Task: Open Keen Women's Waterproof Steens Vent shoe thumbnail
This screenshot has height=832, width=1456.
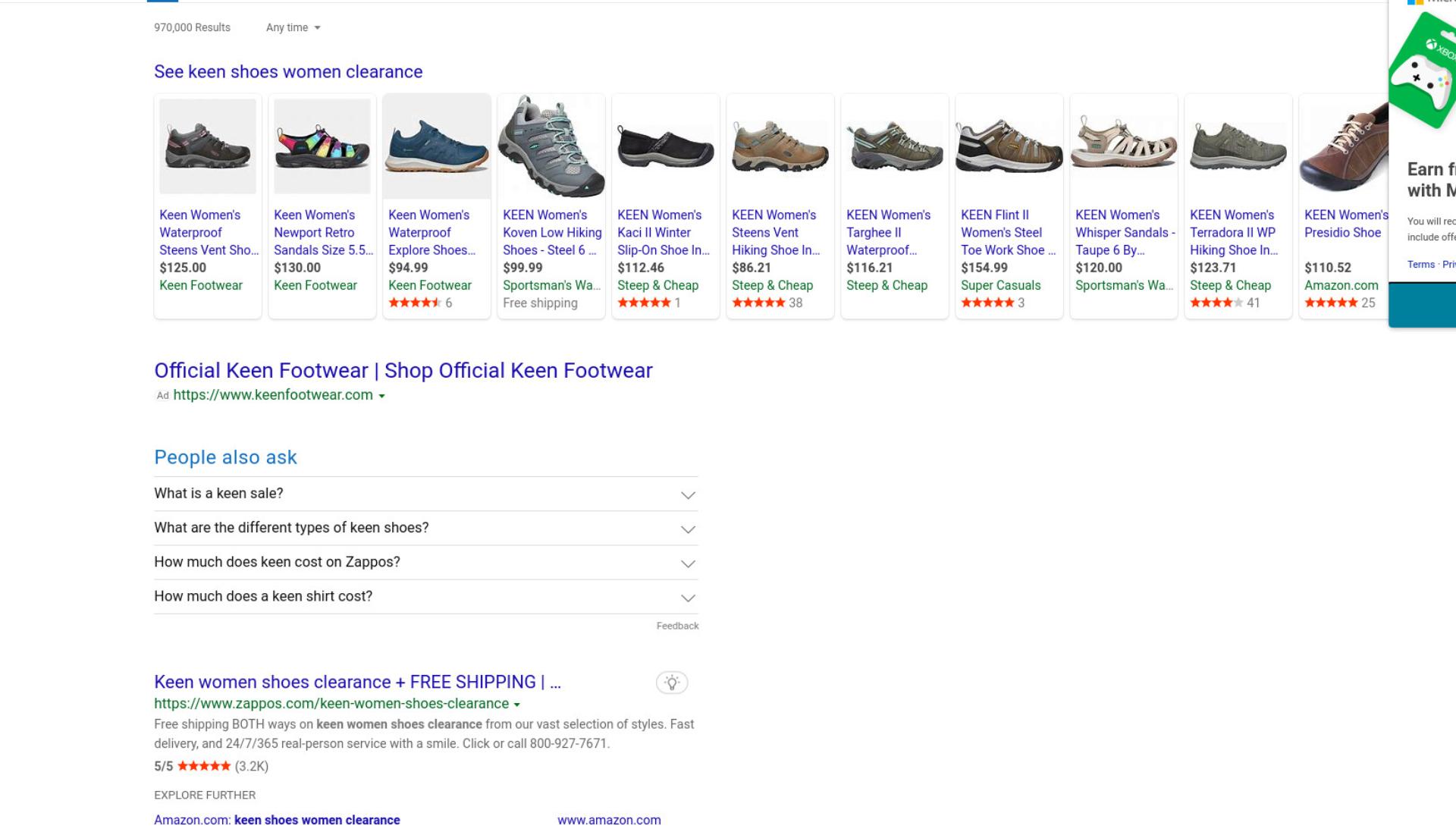Action: pyautogui.click(x=208, y=146)
